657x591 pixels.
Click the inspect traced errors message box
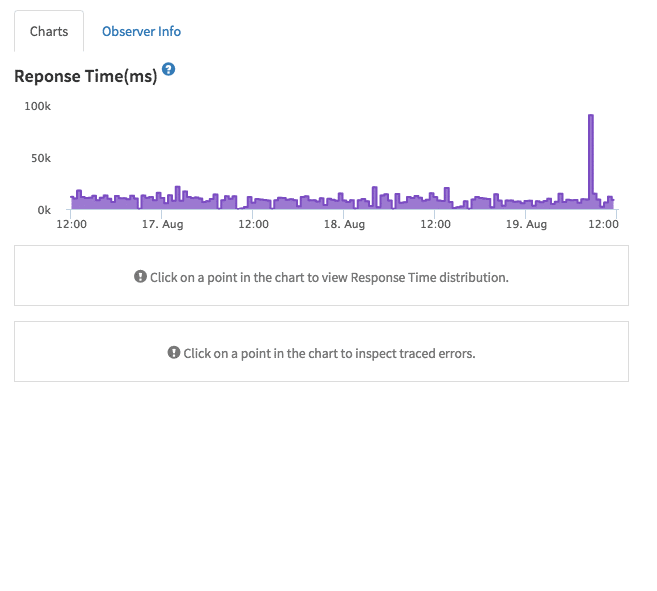coord(321,351)
